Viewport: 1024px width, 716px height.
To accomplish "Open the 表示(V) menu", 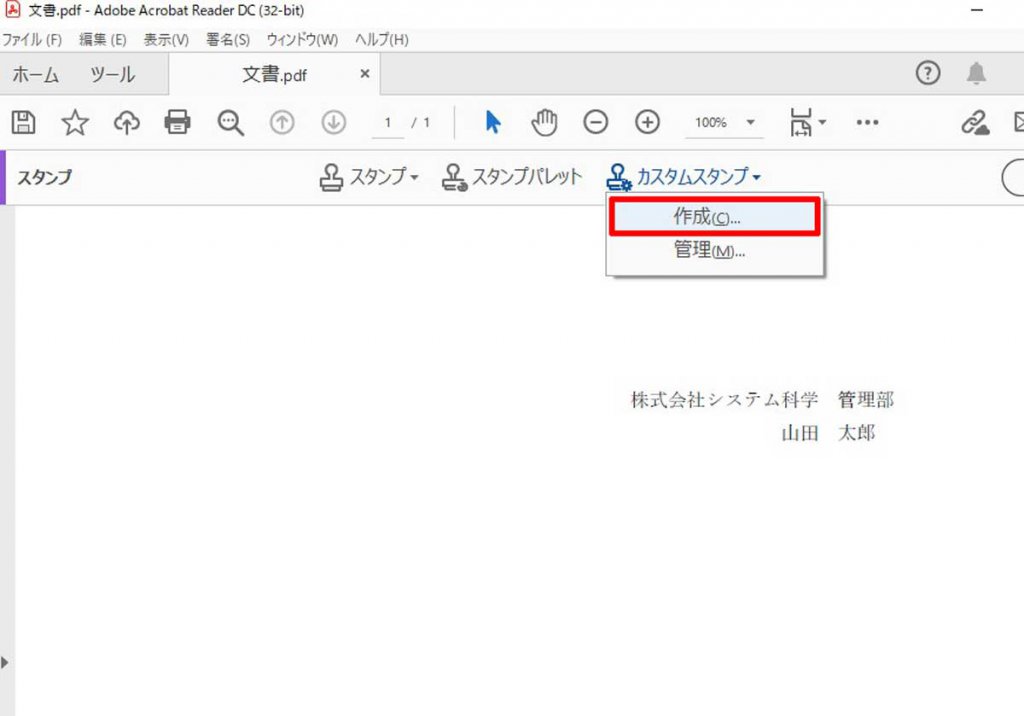I will coord(166,40).
